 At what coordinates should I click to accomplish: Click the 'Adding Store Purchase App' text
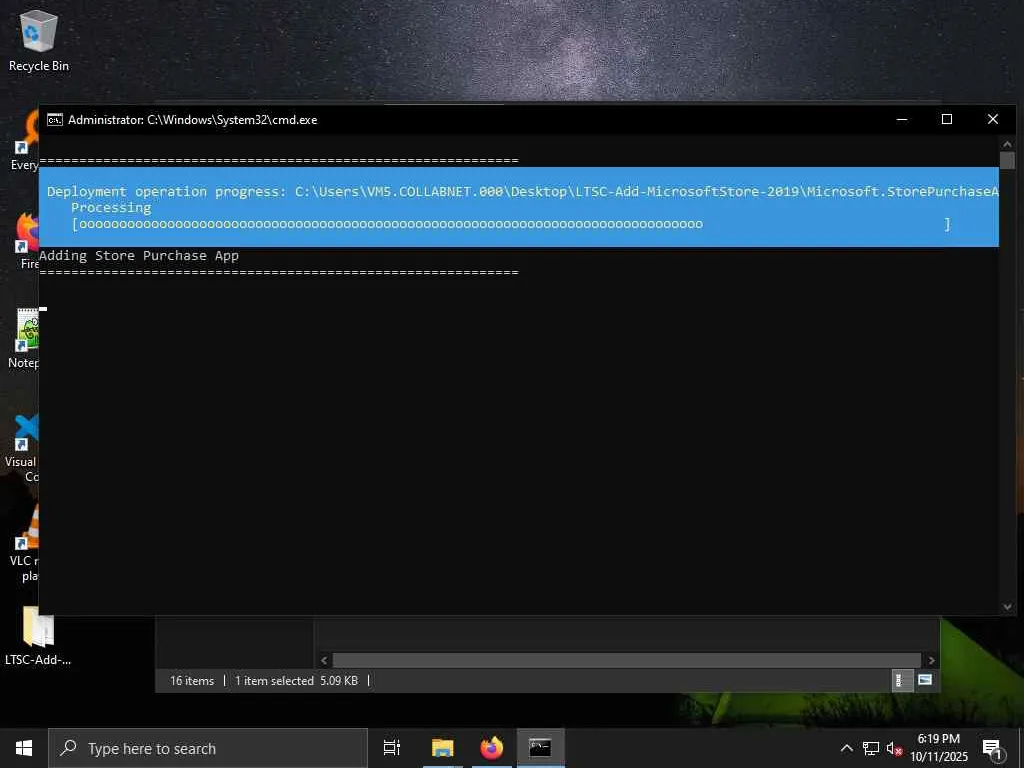click(x=139, y=255)
